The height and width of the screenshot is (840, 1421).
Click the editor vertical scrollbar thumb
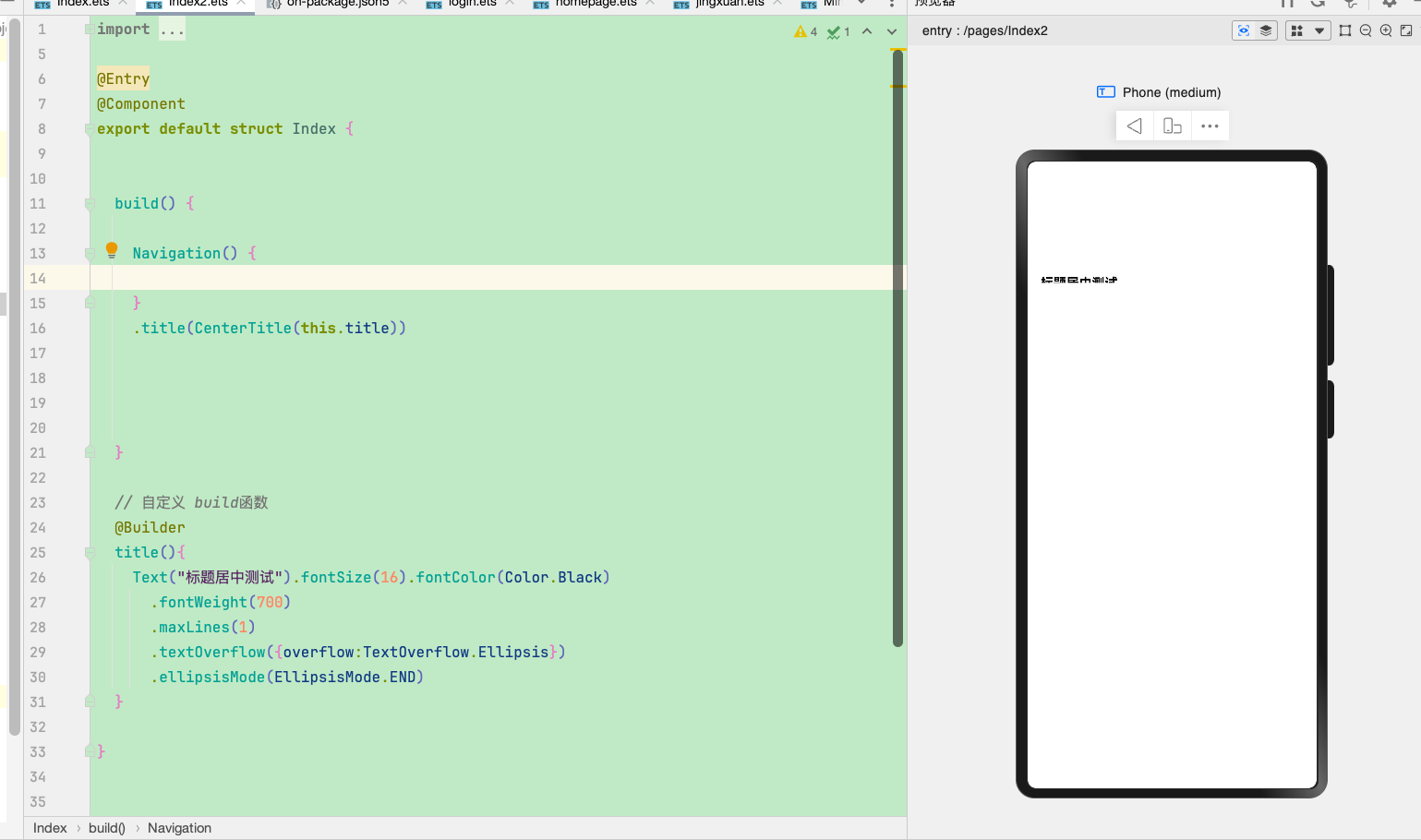pos(897,348)
